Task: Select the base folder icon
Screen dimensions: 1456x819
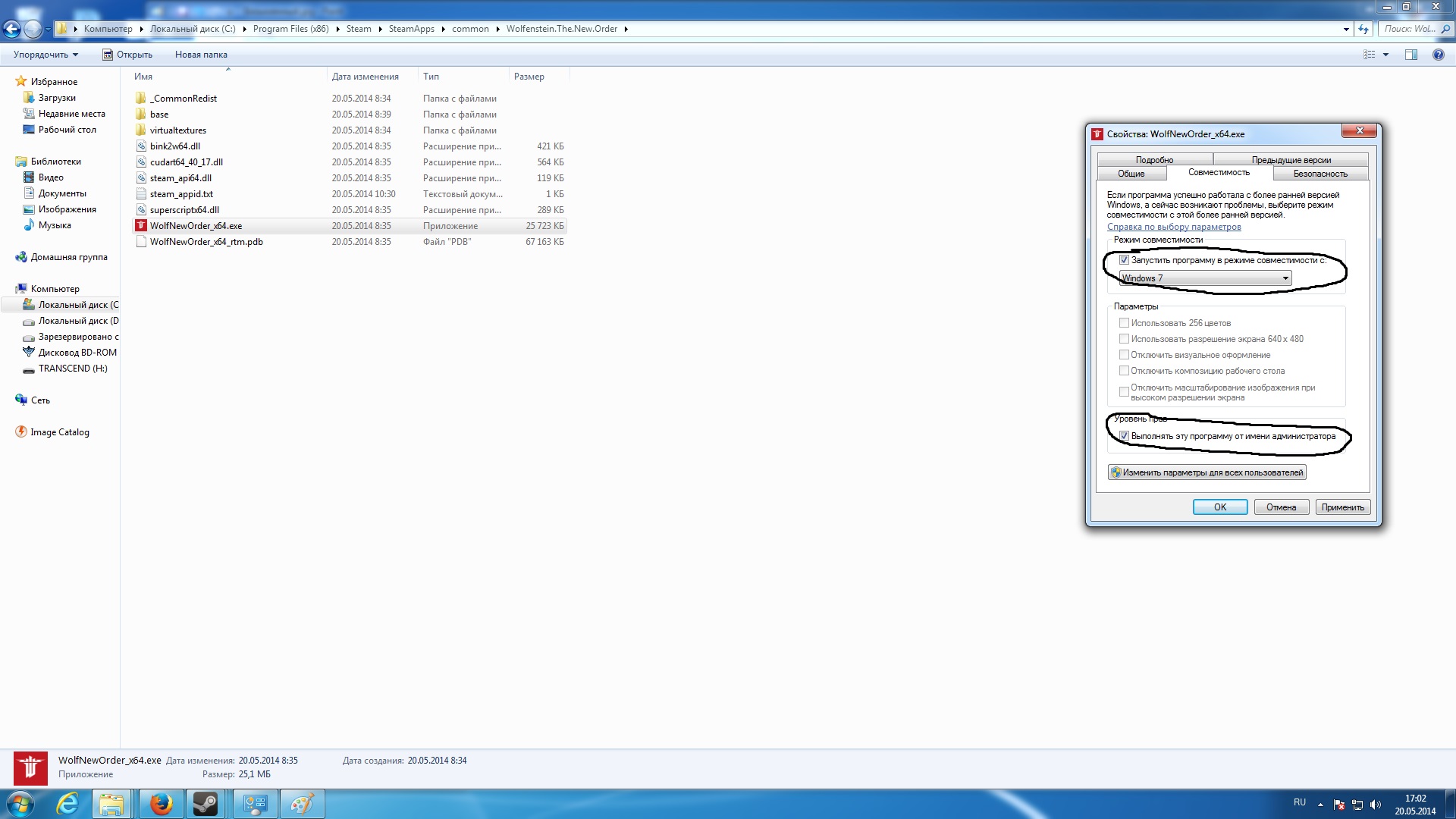Action: tap(141, 115)
